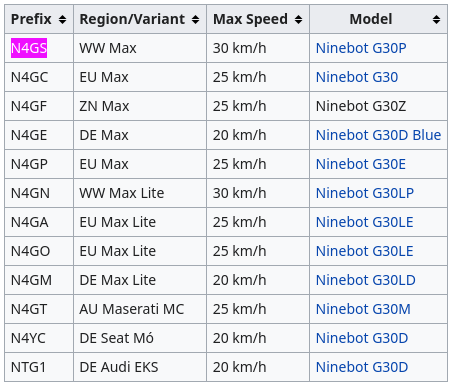Click the AU Maserati MC variant cell

[x=140, y=309]
